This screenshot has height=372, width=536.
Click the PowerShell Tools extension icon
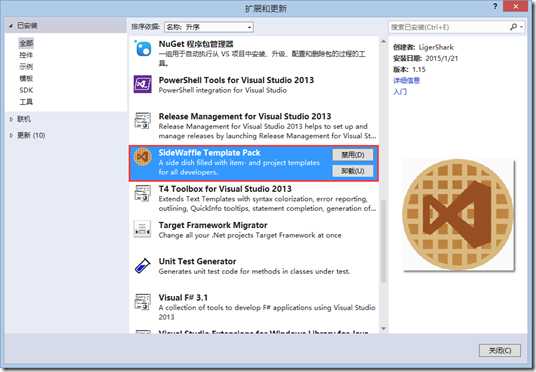pyautogui.click(x=143, y=84)
